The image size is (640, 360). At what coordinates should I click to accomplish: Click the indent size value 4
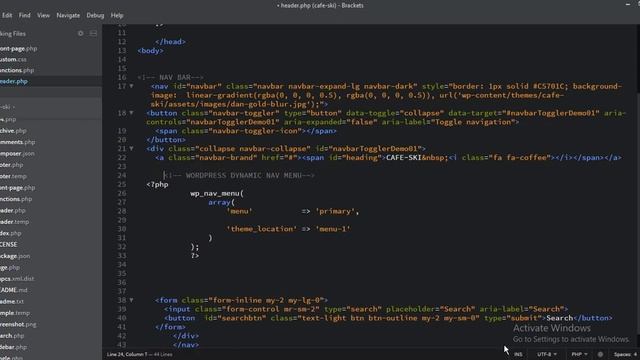635,354
